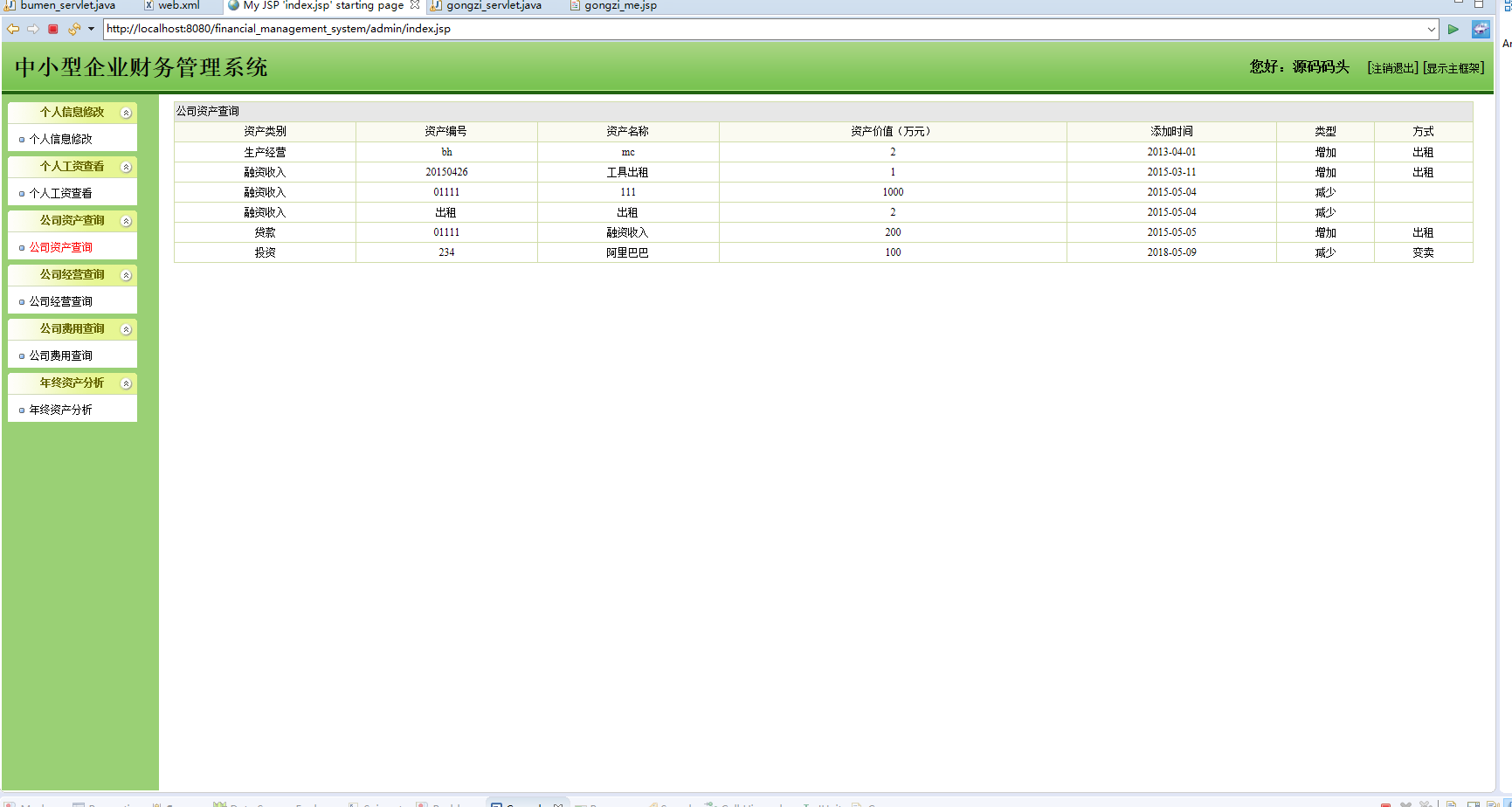Screen dimensions: 1512x807
Task: Click the 添加时间 column header
Action: 1171,131
